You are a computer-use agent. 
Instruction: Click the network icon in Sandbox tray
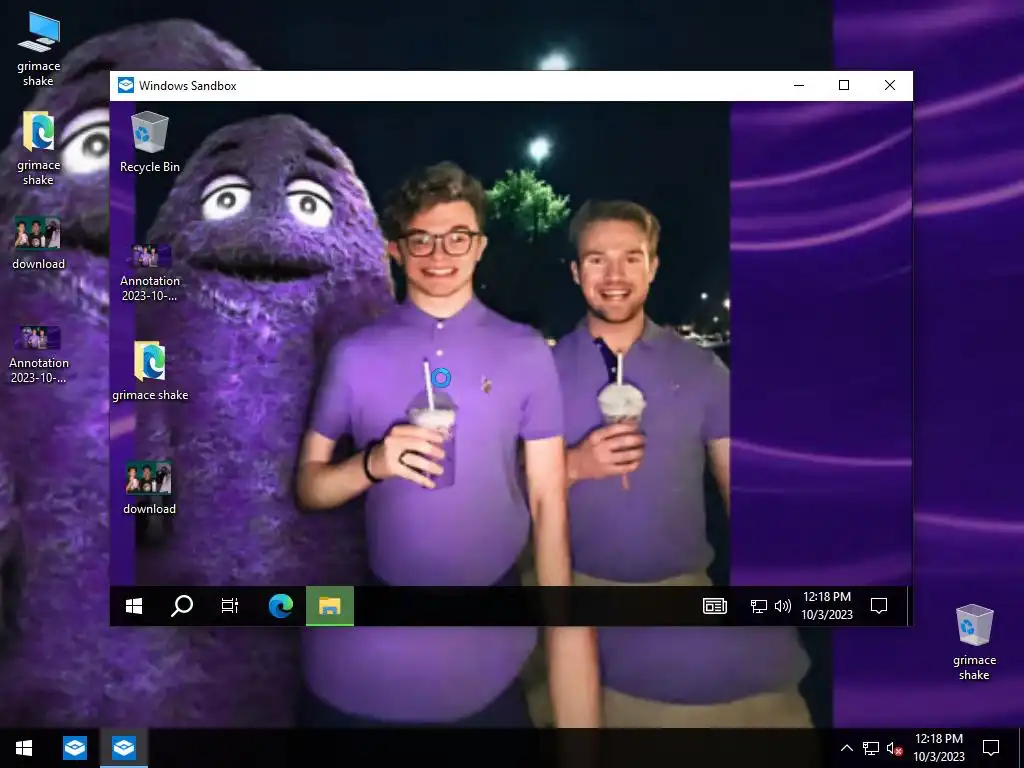[x=759, y=606]
